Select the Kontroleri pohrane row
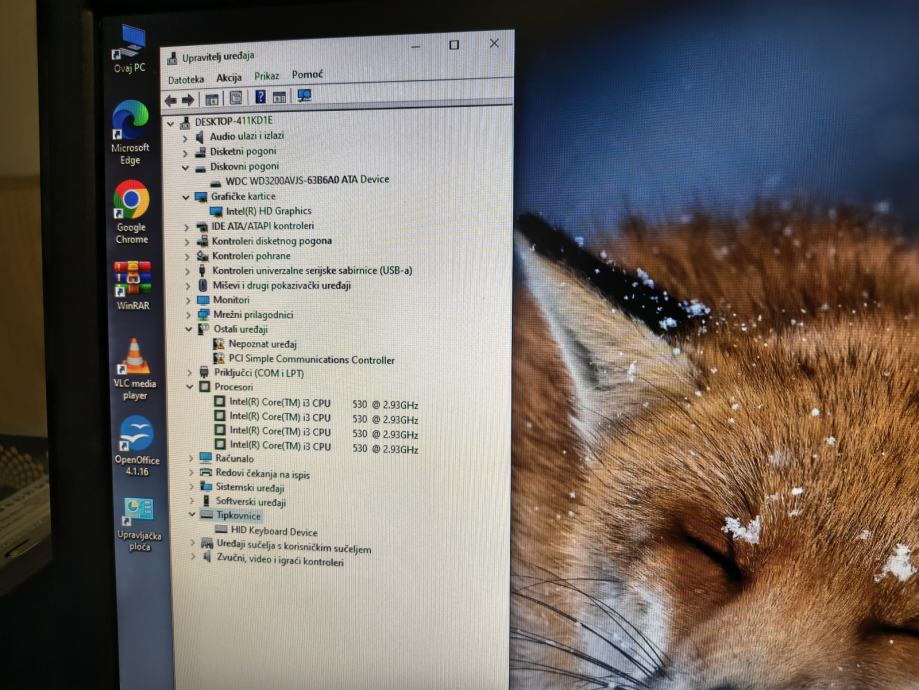The height and width of the screenshot is (690, 919). [x=251, y=256]
